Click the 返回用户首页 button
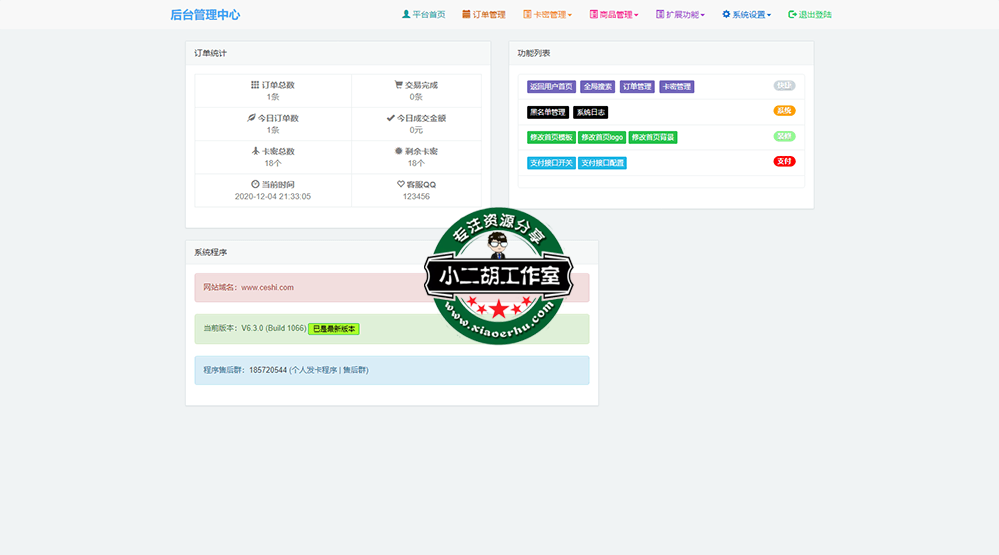999x555 pixels. tap(551, 87)
